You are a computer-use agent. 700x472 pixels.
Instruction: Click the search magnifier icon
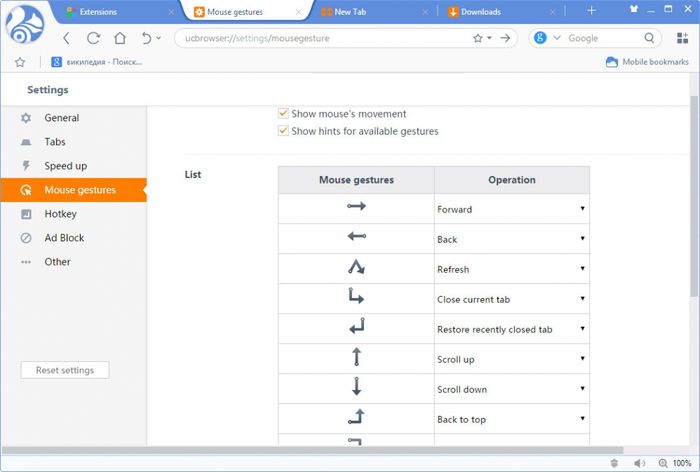point(649,38)
